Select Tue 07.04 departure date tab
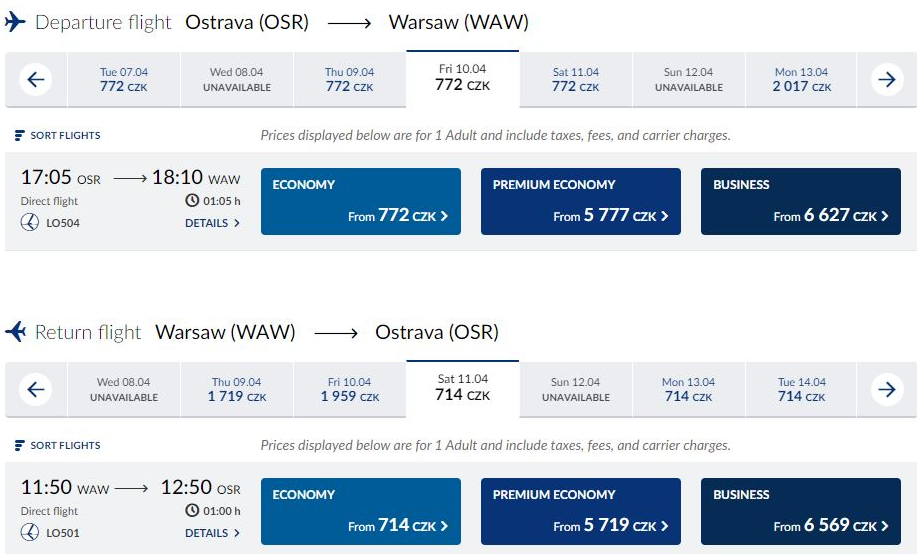Viewport: 917px width, 554px height. [124, 80]
